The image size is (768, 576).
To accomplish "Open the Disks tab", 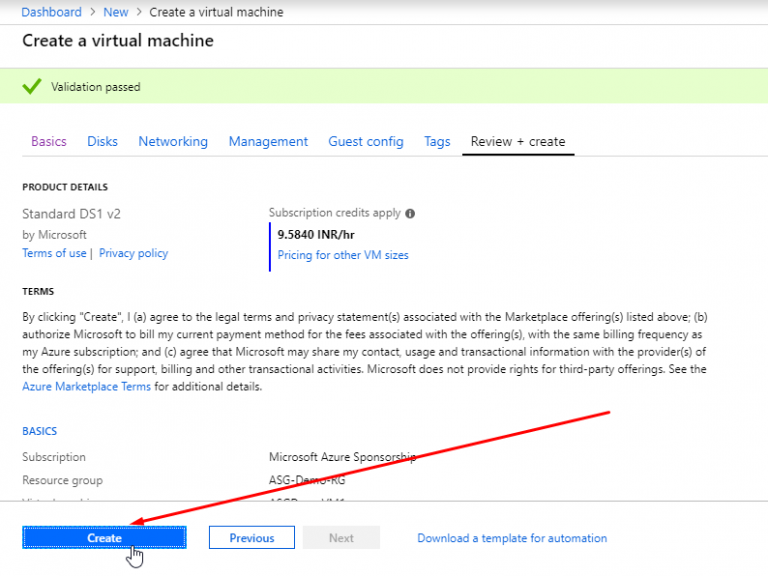I will click(x=102, y=141).
